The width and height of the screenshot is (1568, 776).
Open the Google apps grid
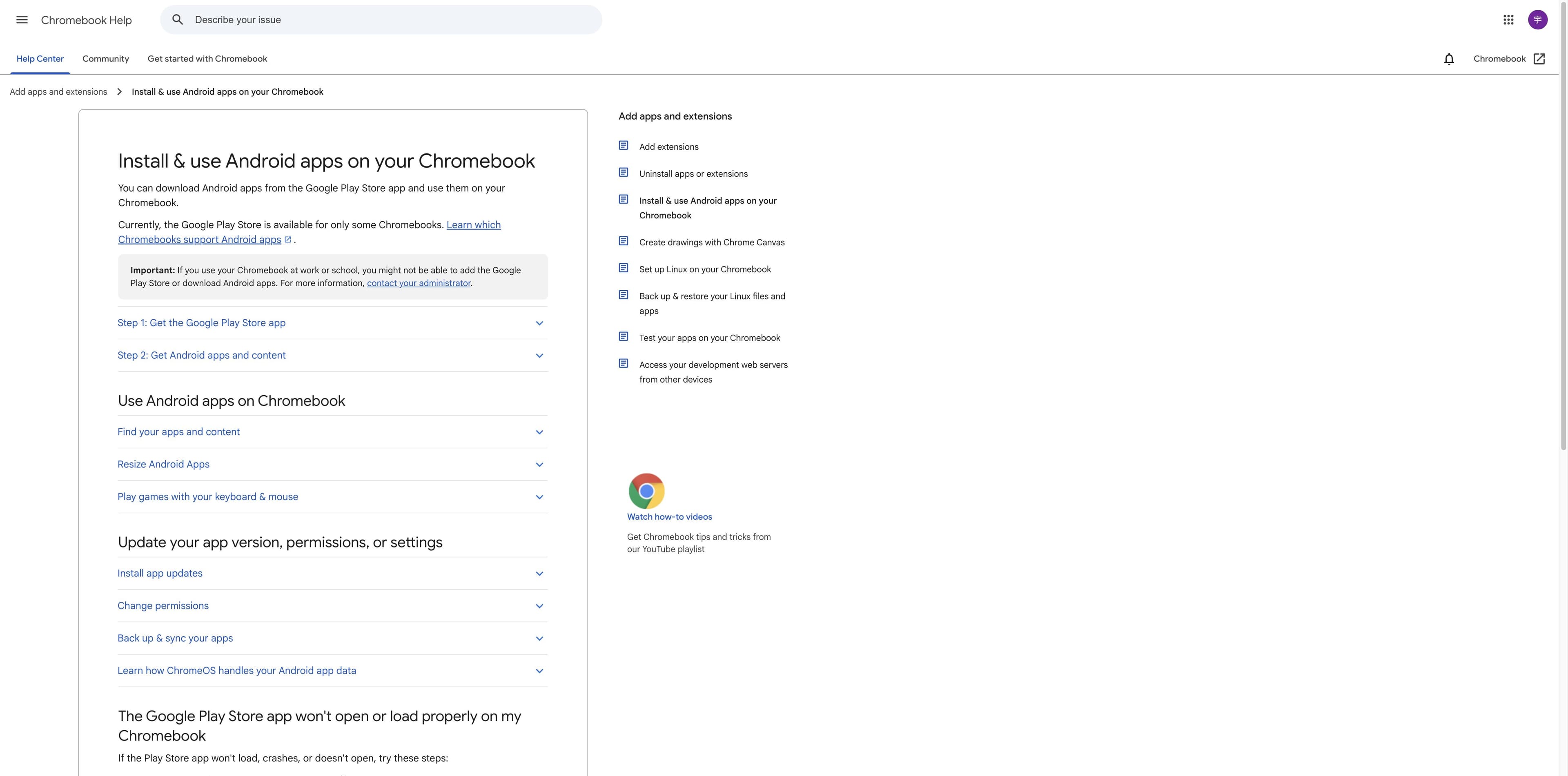click(x=1508, y=20)
